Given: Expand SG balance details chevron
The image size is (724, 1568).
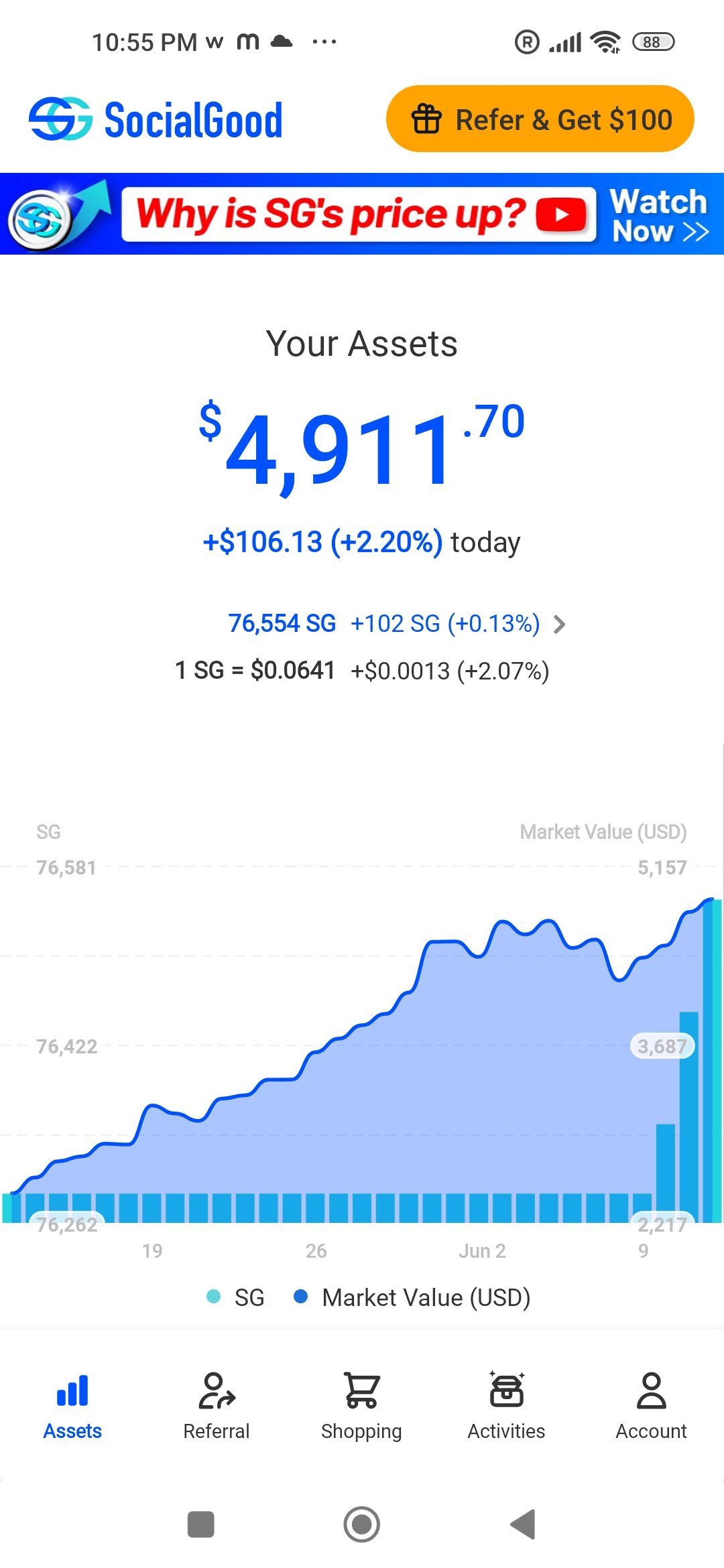Looking at the screenshot, I should (x=560, y=624).
